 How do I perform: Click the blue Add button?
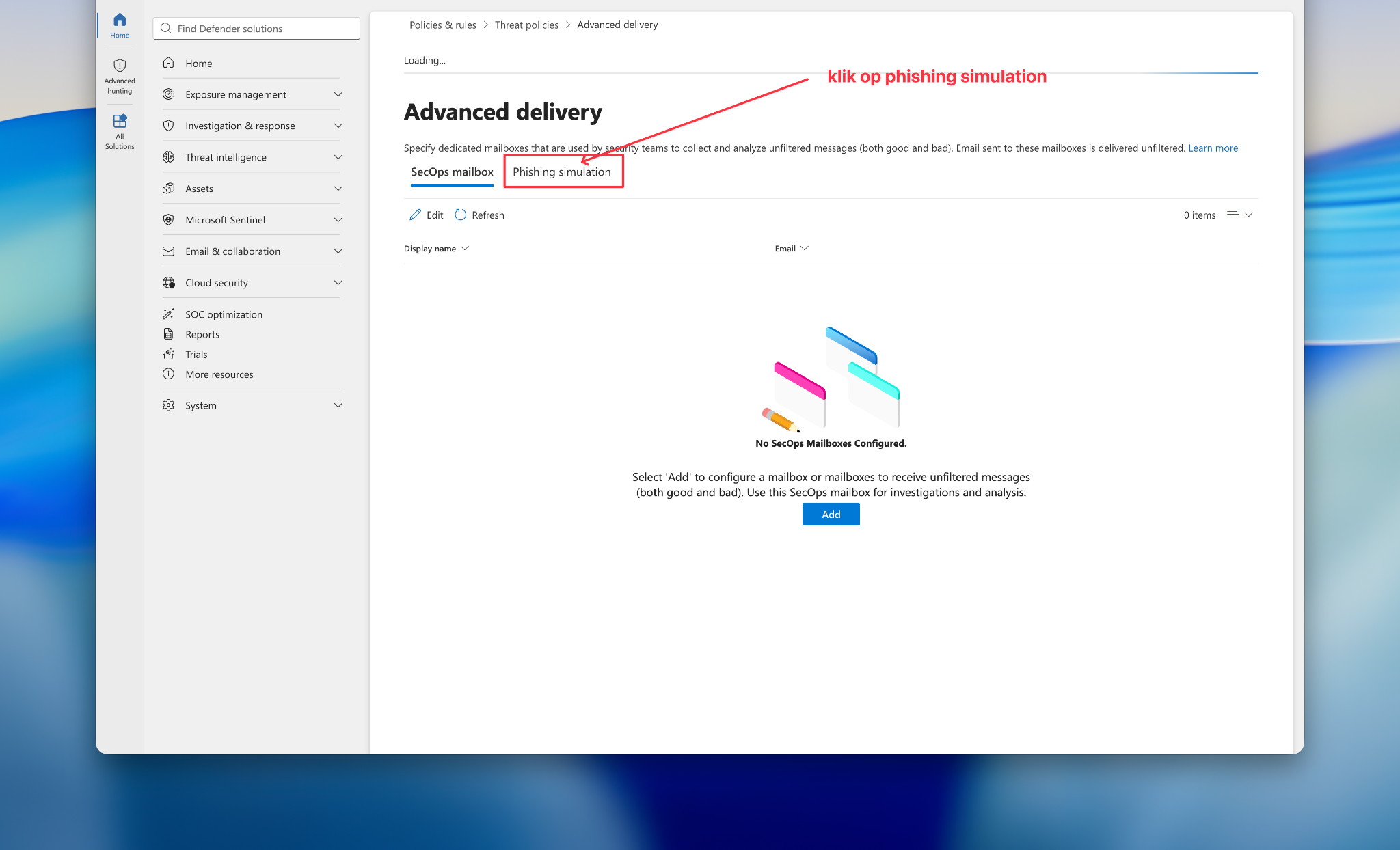(x=831, y=515)
